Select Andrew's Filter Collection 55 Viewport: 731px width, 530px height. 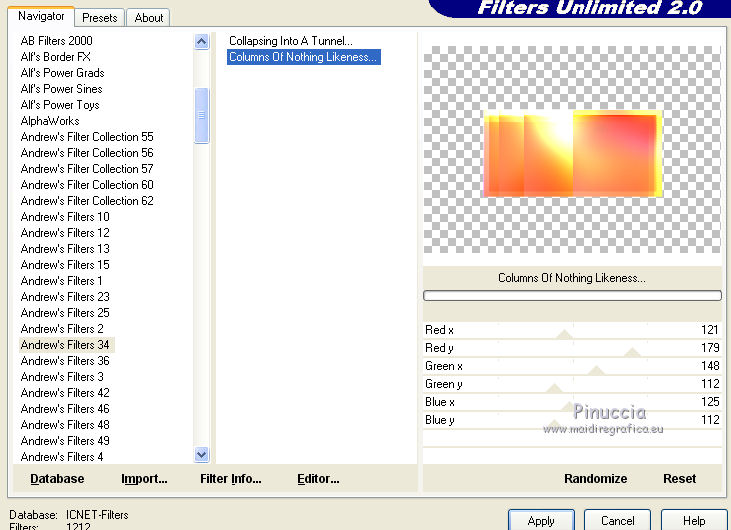pos(87,137)
